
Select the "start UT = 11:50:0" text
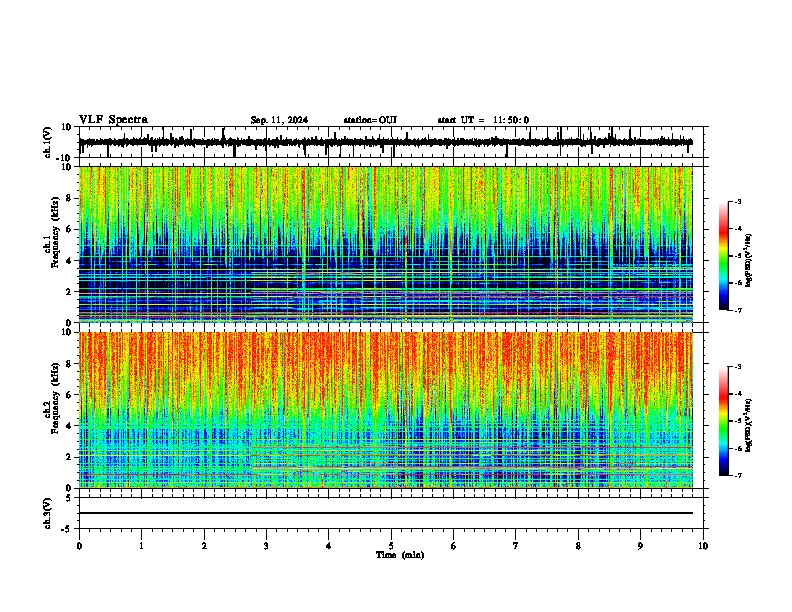[483, 120]
